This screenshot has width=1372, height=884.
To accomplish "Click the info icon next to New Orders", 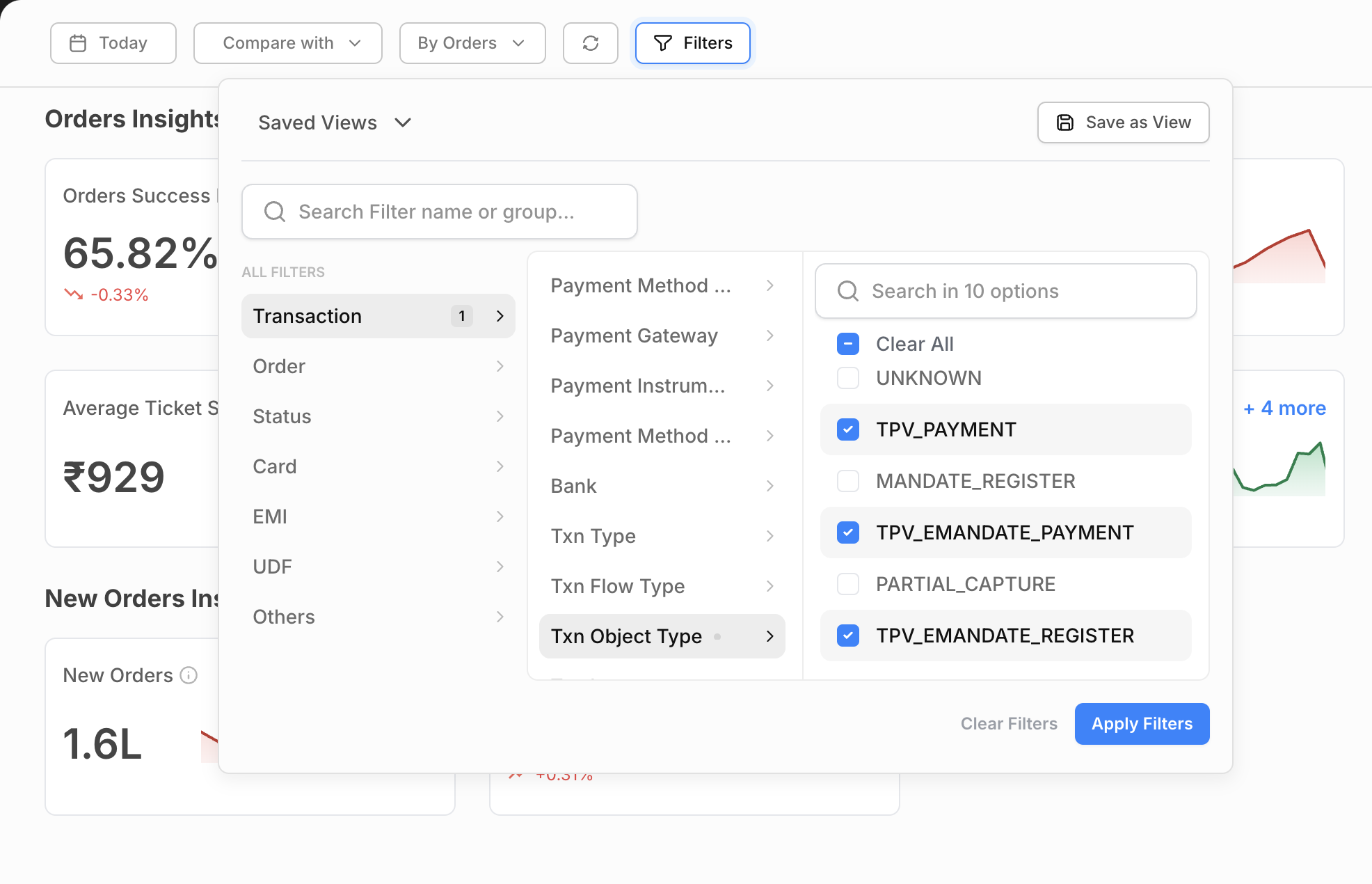I will 189,675.
